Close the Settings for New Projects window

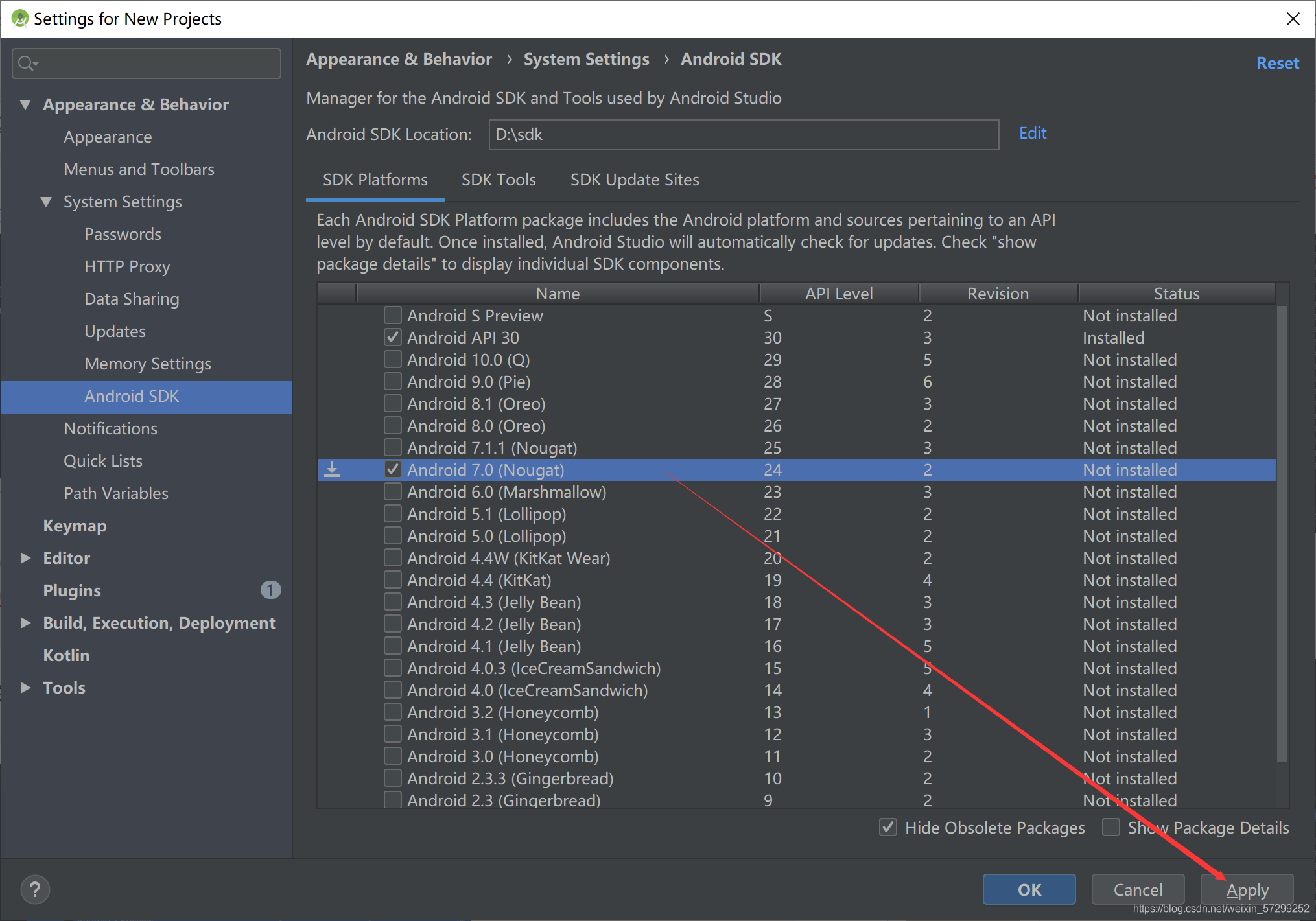[x=1293, y=19]
